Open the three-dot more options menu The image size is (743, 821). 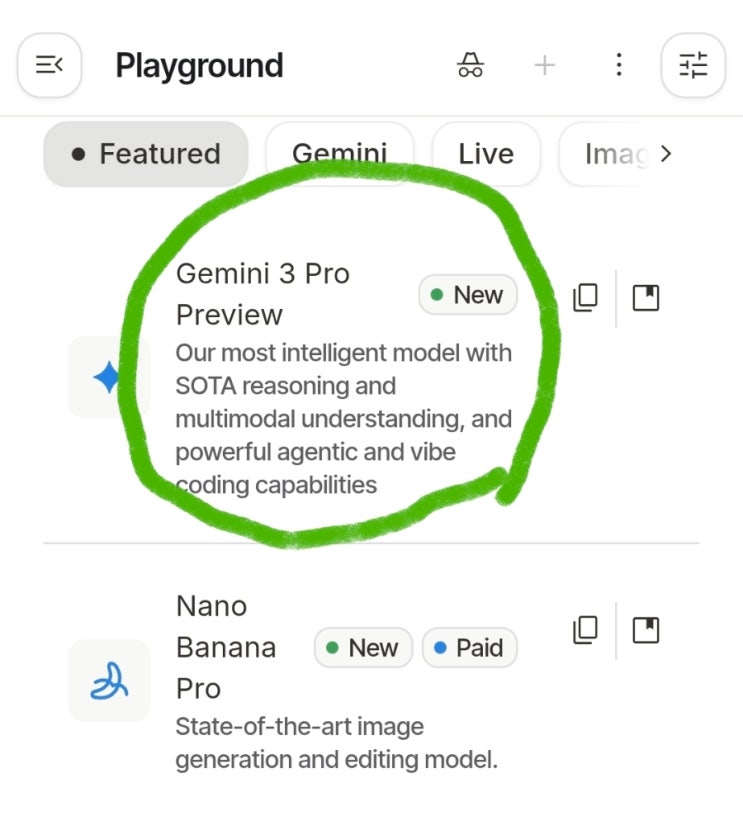click(619, 65)
